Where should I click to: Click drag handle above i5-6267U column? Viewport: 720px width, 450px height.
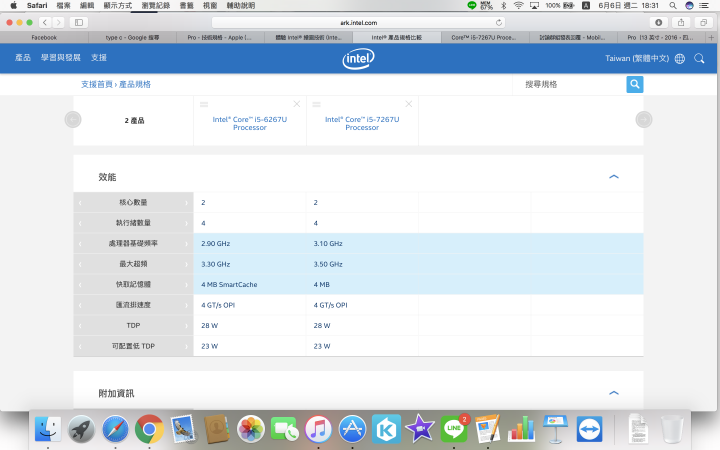[204, 104]
